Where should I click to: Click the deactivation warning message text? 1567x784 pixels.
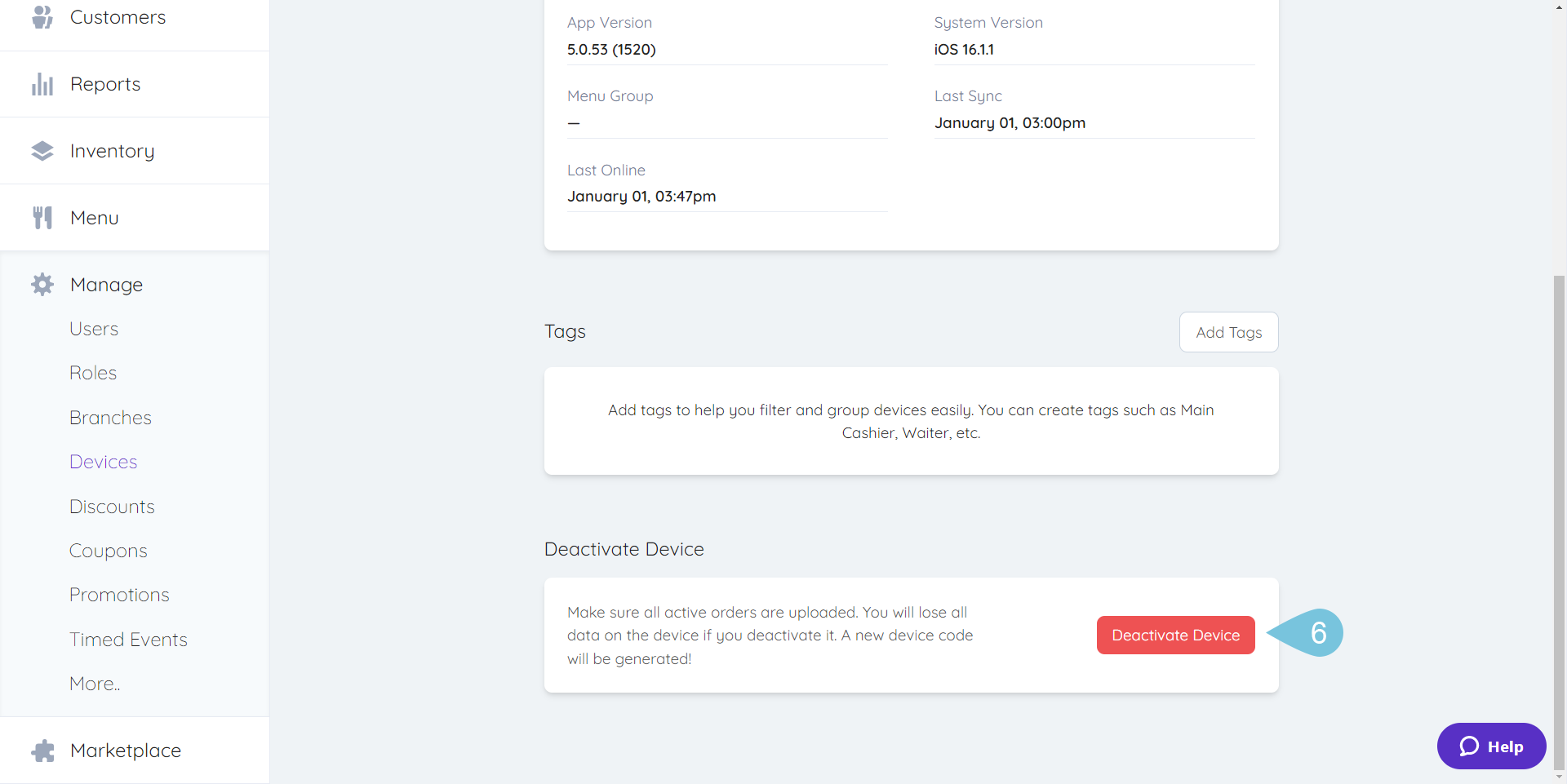tap(770, 636)
